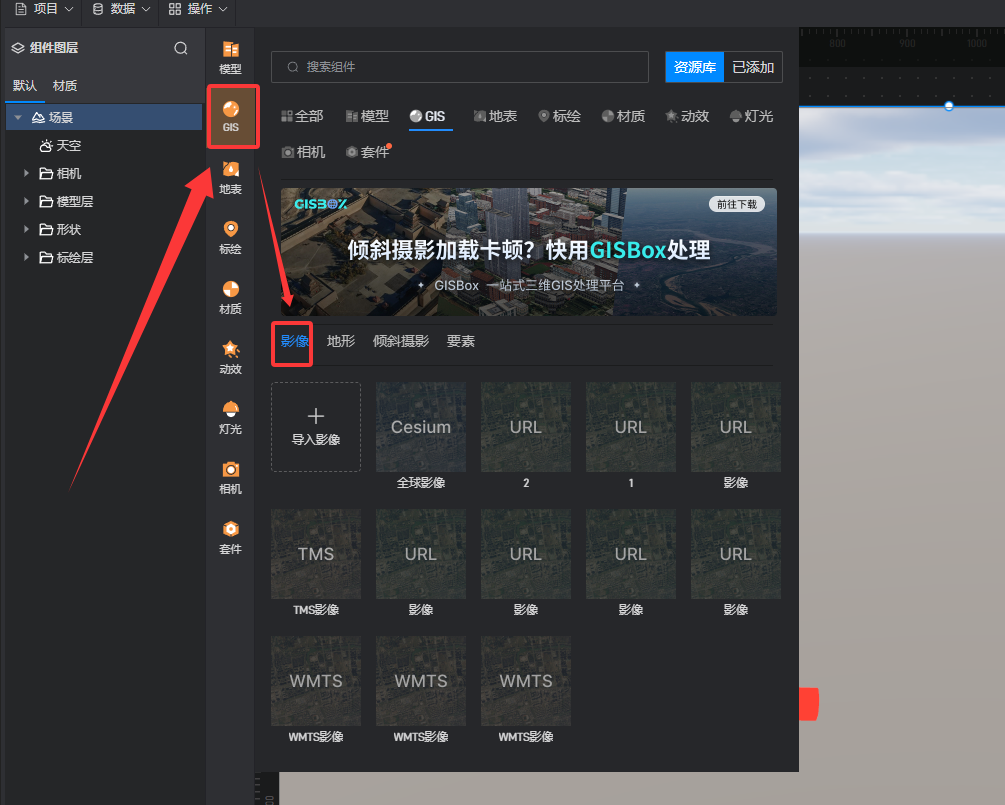This screenshot has height=805, width=1005.
Task: Open the 项目 menu dropdown
Action: point(44,9)
